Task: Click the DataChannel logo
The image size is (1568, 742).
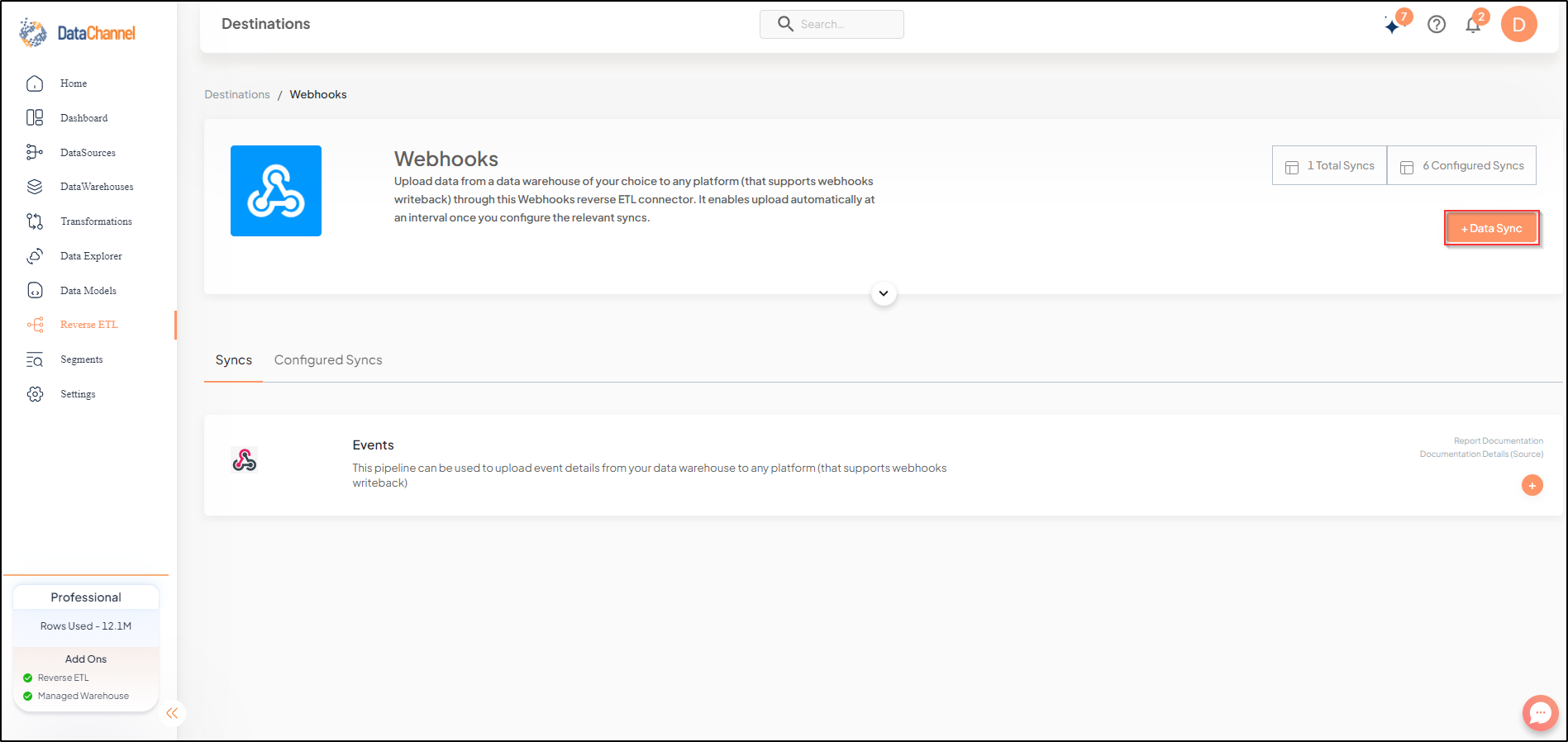Action: 77,32
